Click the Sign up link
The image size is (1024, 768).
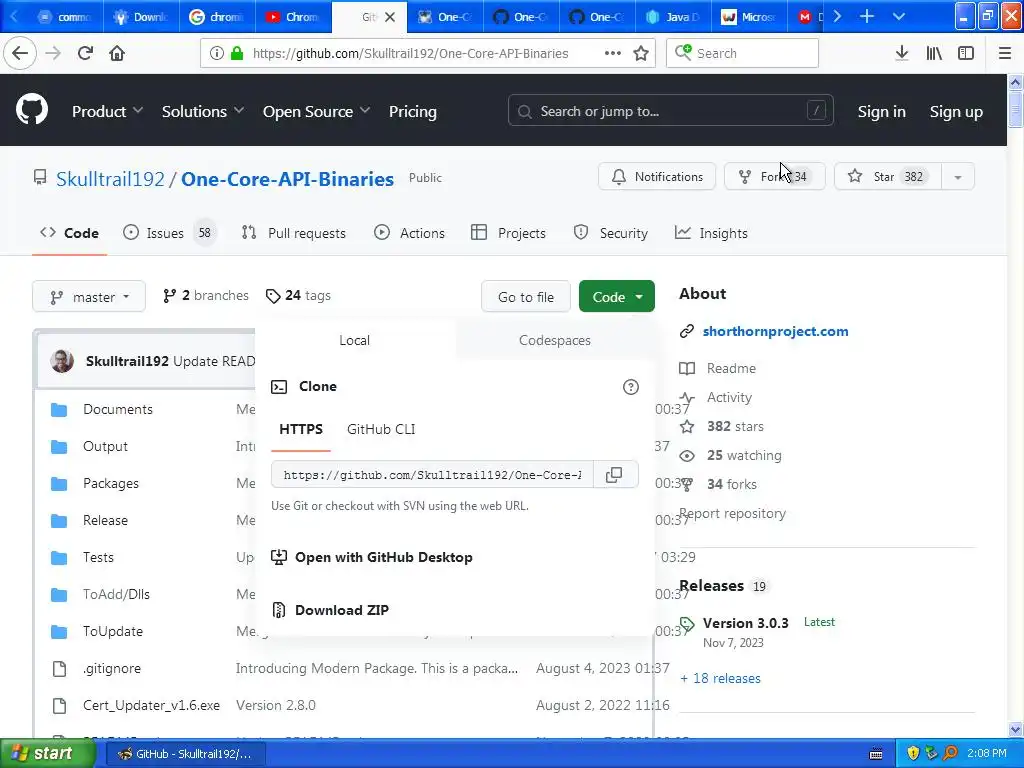pos(956,112)
